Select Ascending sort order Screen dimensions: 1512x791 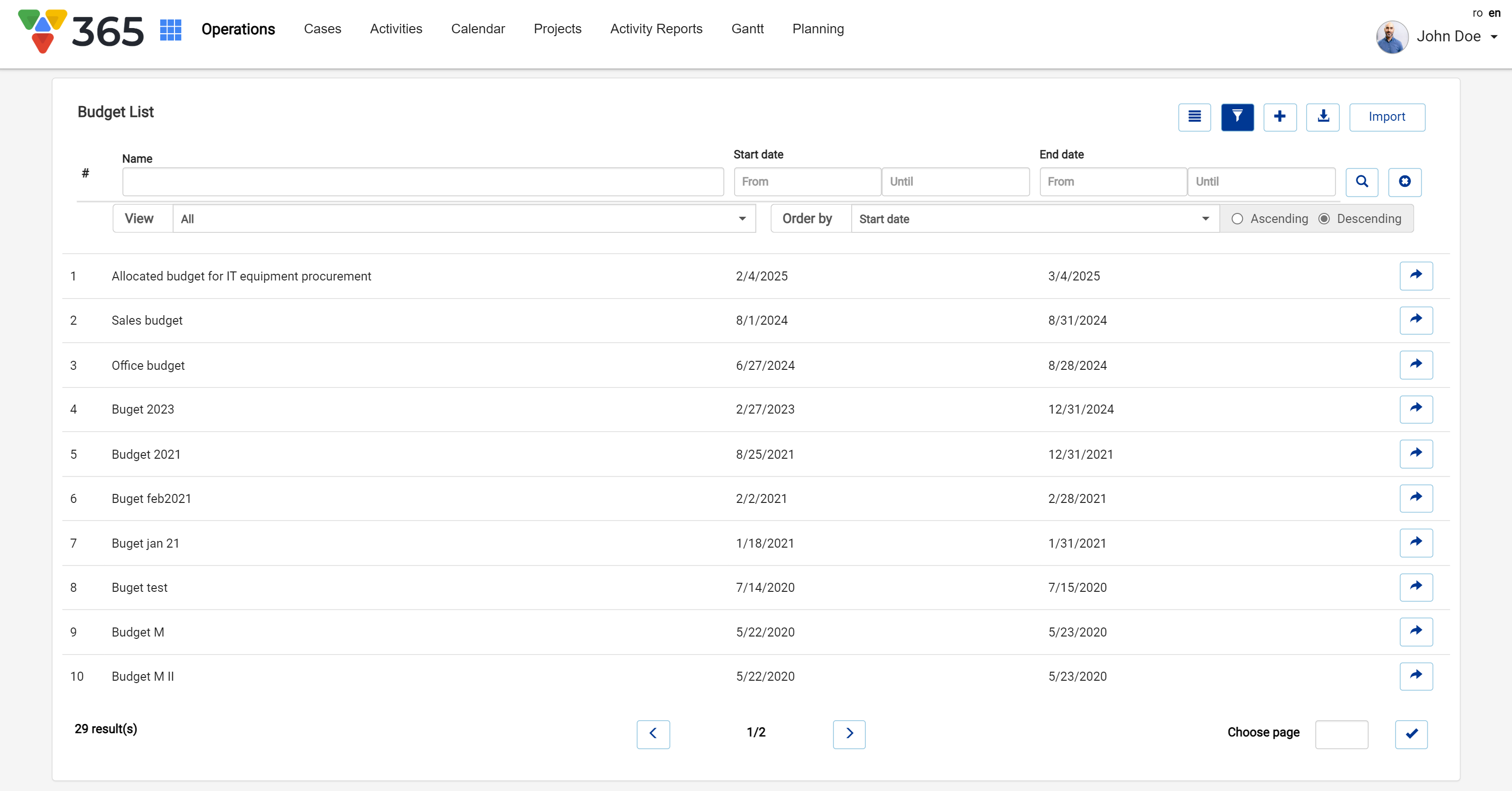[1237, 219]
